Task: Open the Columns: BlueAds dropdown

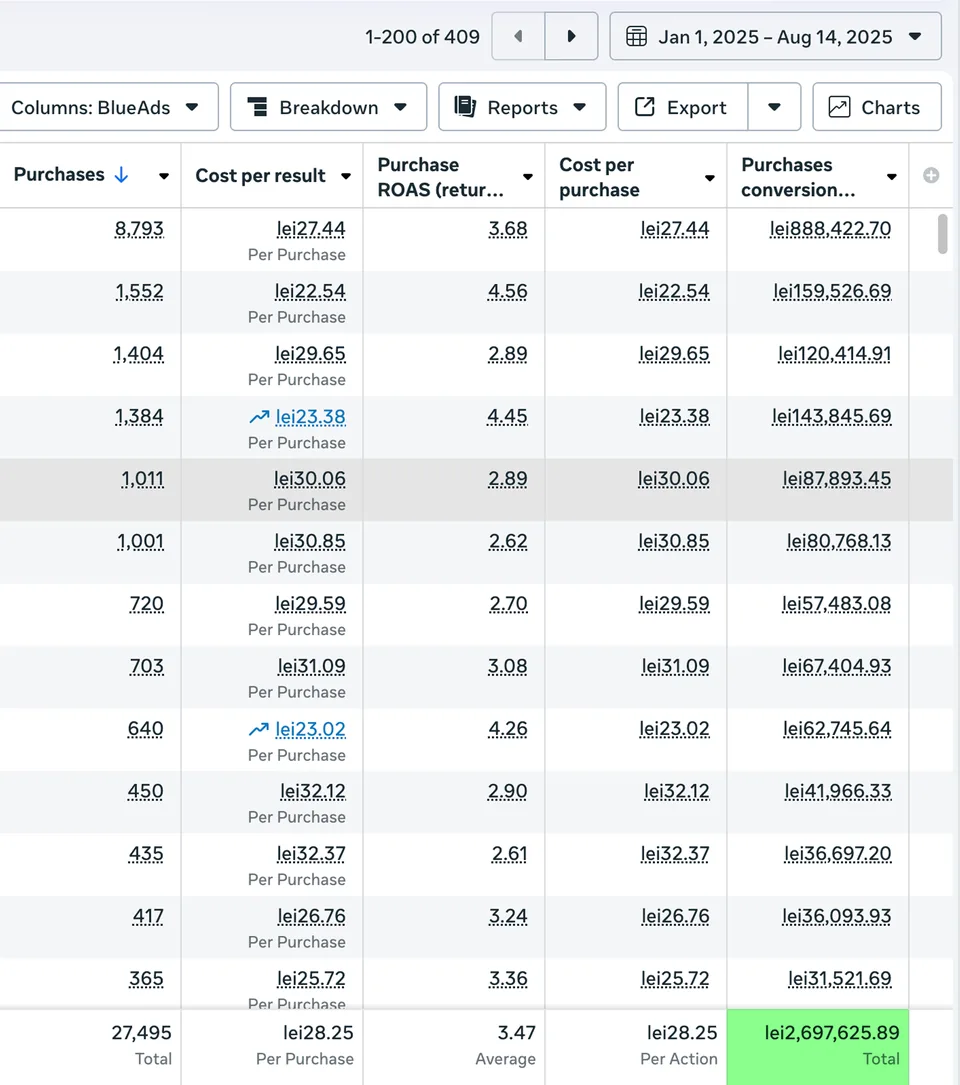Action: tap(107, 107)
